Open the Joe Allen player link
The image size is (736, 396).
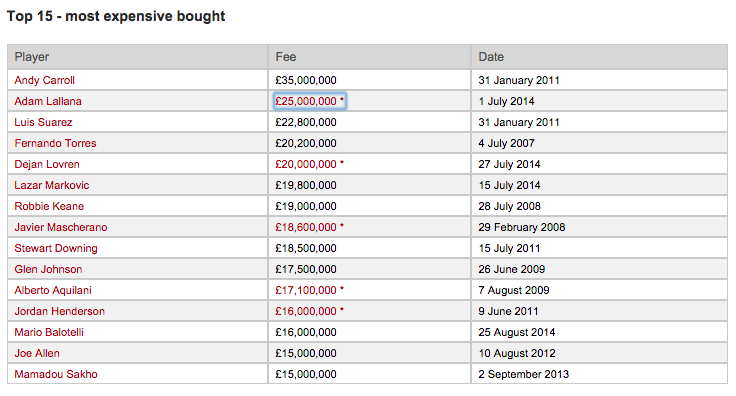point(37,353)
